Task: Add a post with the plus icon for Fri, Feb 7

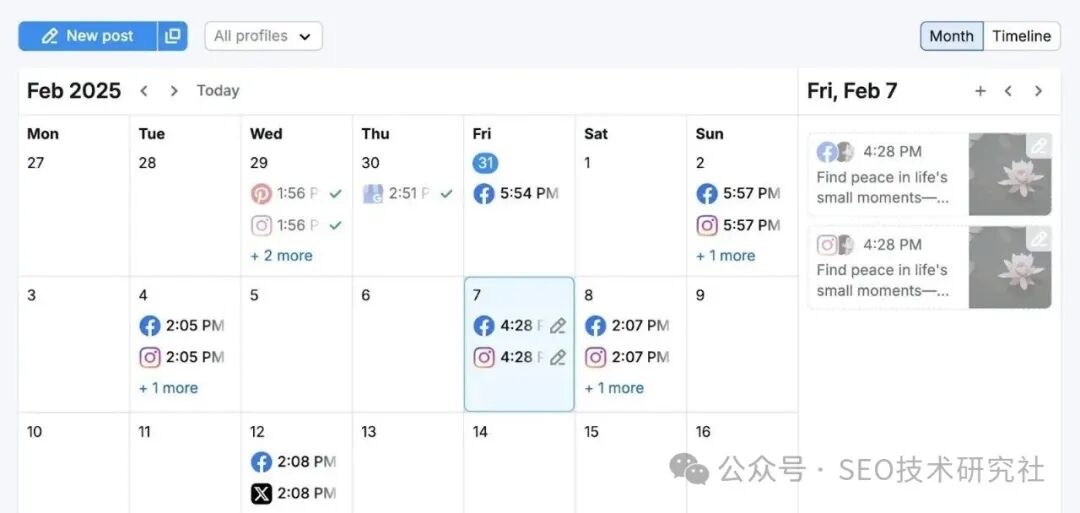Action: pos(980,91)
